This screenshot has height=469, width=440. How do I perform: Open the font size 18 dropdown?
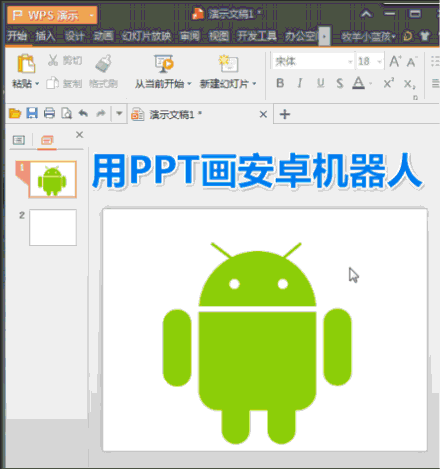click(x=379, y=62)
